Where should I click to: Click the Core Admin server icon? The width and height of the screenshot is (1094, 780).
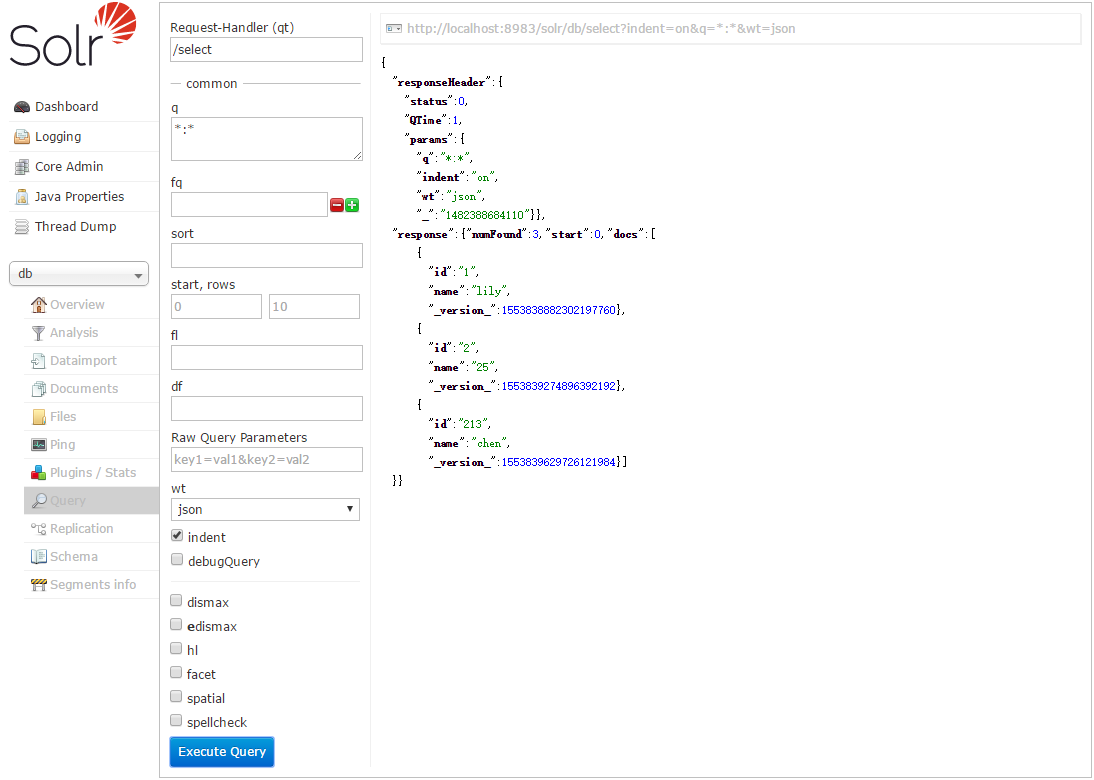[x=22, y=167]
